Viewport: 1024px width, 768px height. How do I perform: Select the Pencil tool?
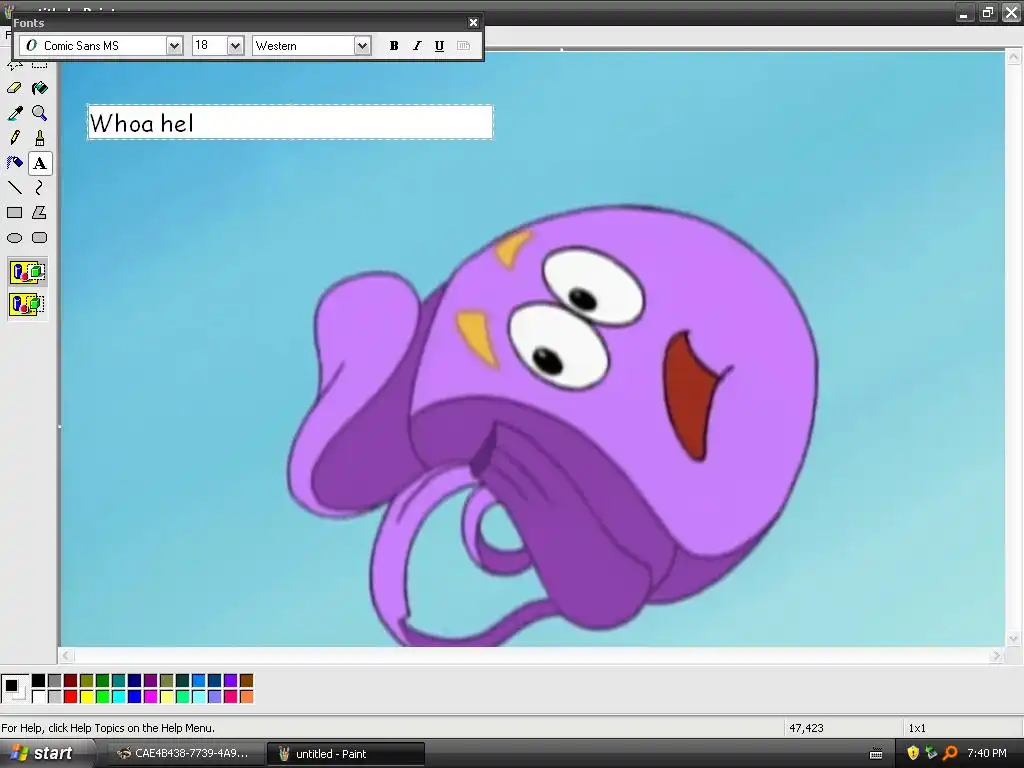point(14,138)
